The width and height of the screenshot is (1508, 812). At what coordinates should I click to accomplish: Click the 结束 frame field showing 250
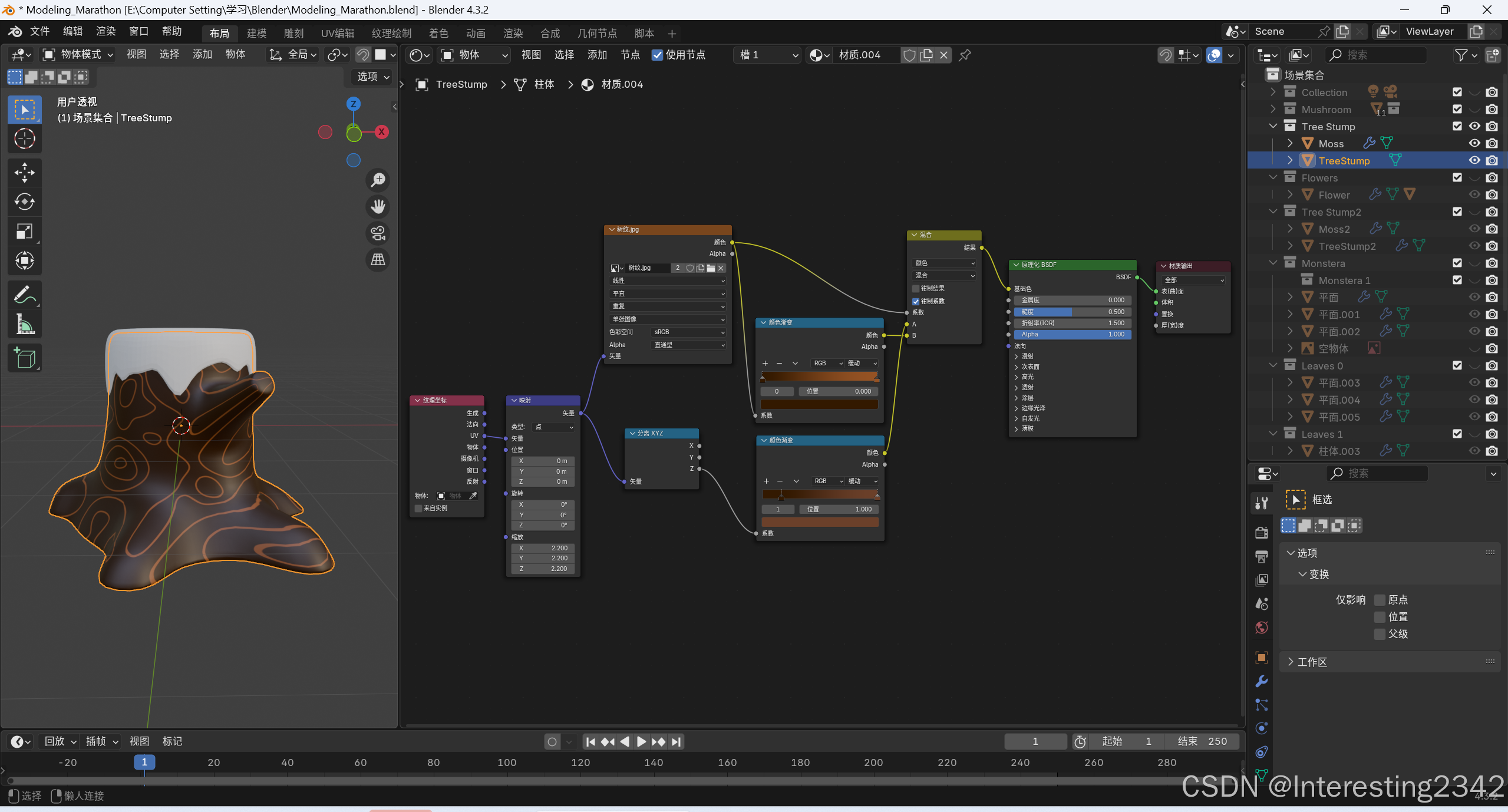point(1202,741)
